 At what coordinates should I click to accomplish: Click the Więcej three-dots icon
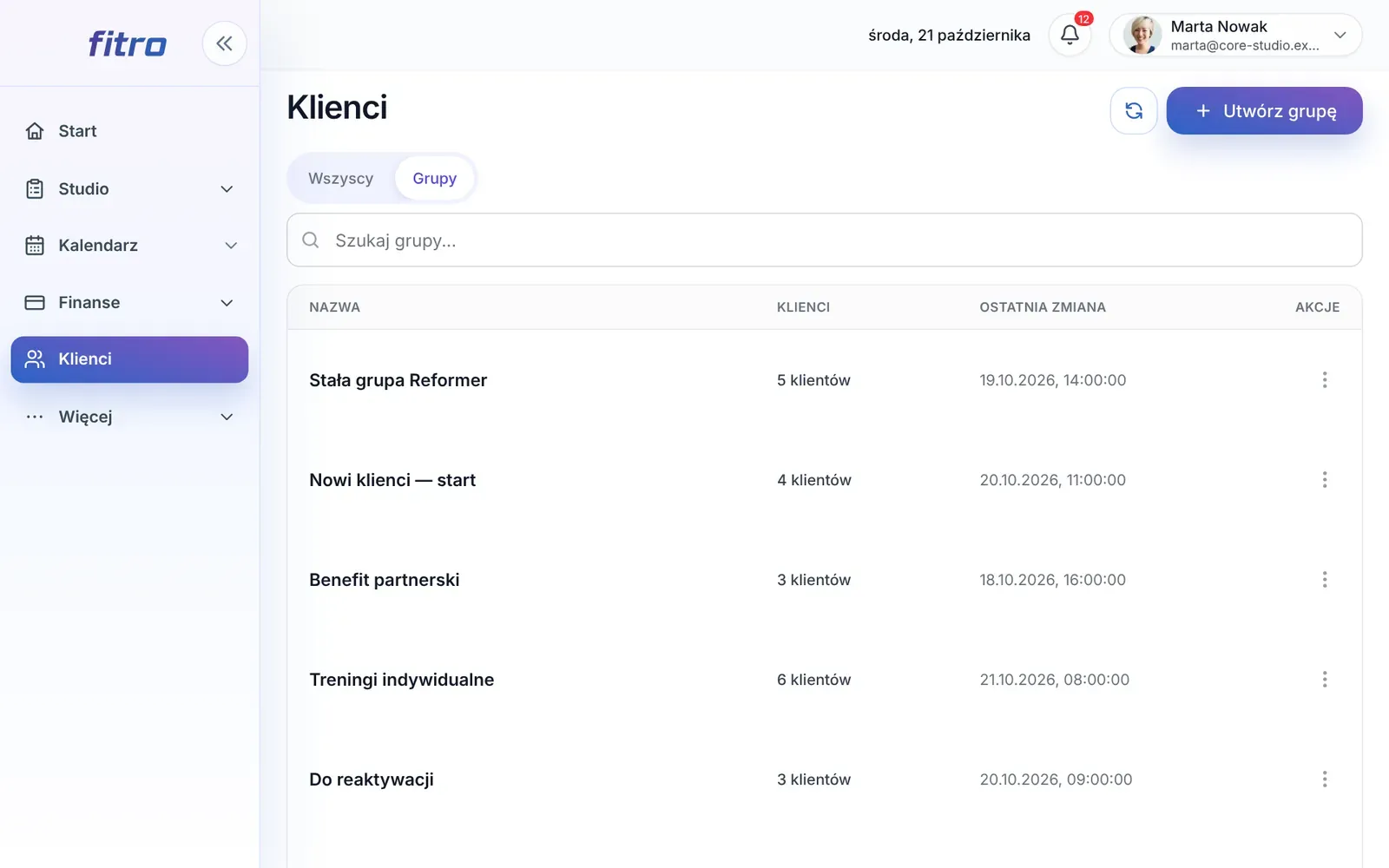(35, 417)
